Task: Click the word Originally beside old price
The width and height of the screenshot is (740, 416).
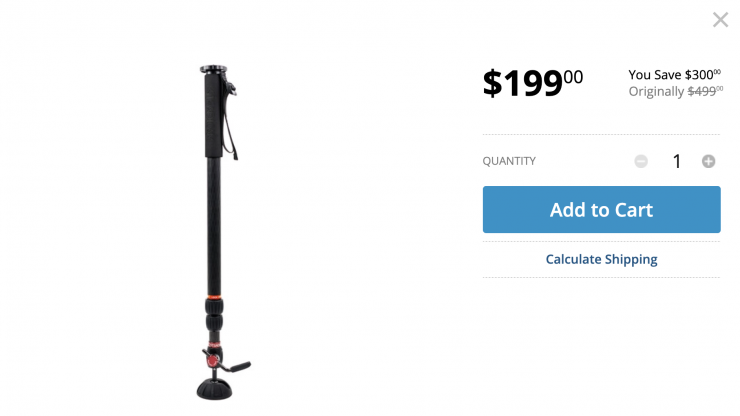Action: pos(656,92)
